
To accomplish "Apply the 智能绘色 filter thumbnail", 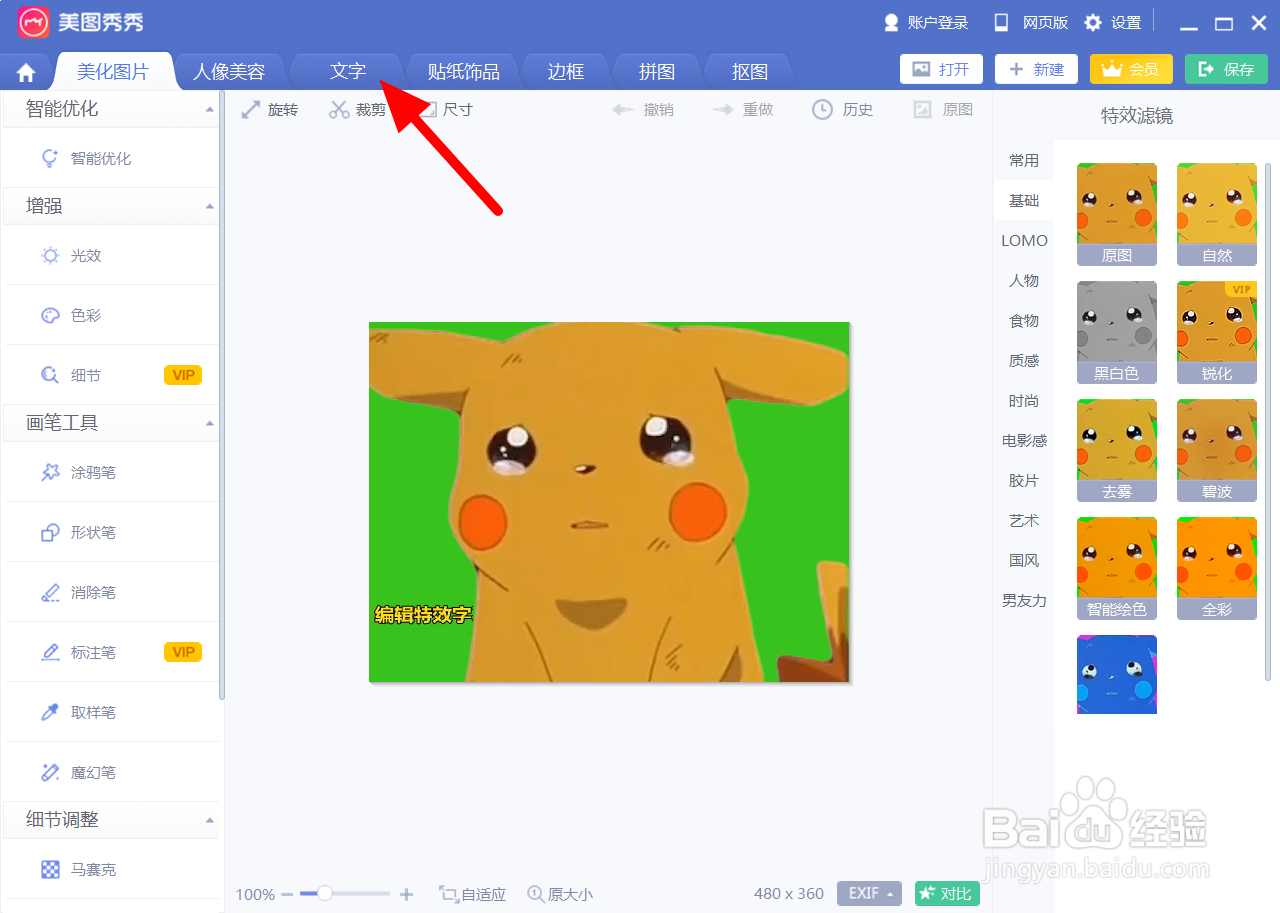I will [1117, 568].
